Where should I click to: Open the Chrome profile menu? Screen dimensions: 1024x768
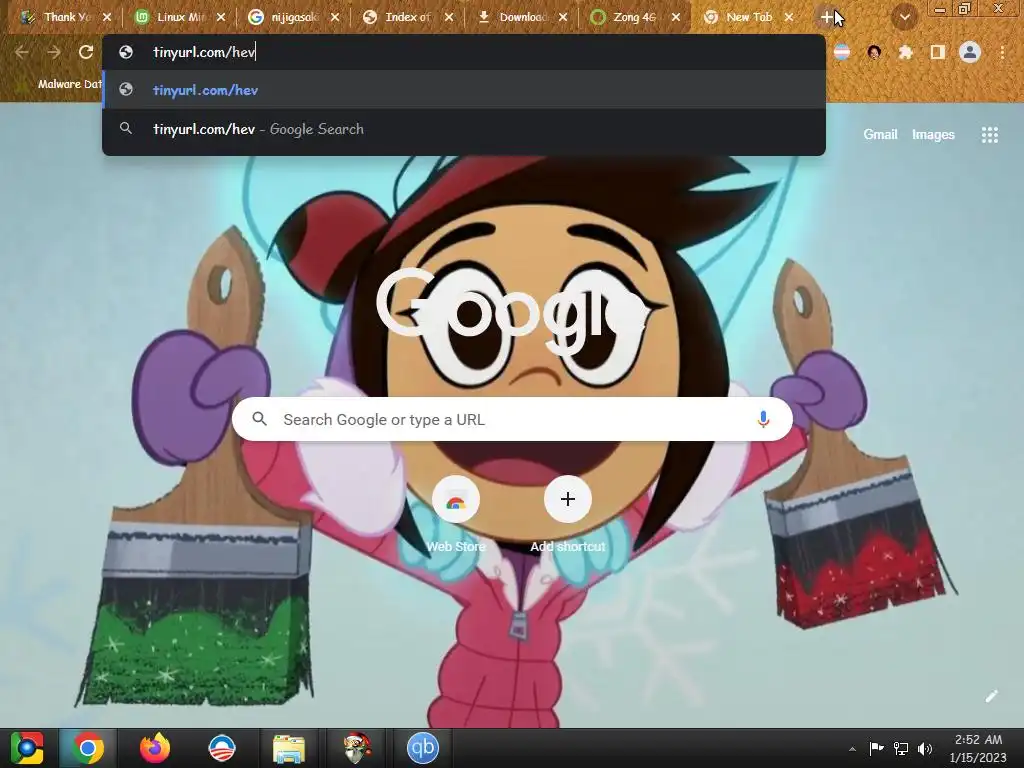970,52
